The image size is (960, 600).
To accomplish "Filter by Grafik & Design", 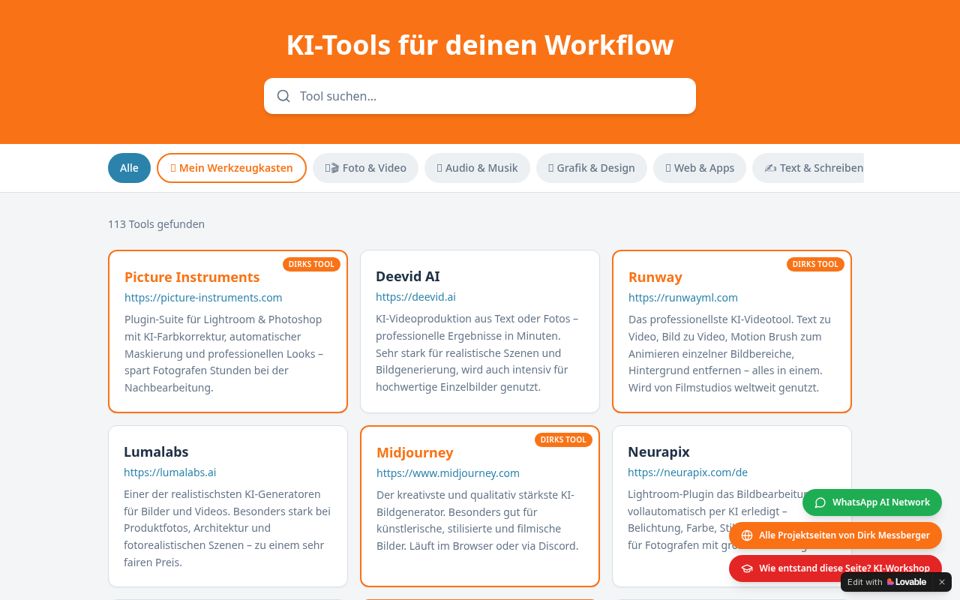I will click(x=591, y=168).
